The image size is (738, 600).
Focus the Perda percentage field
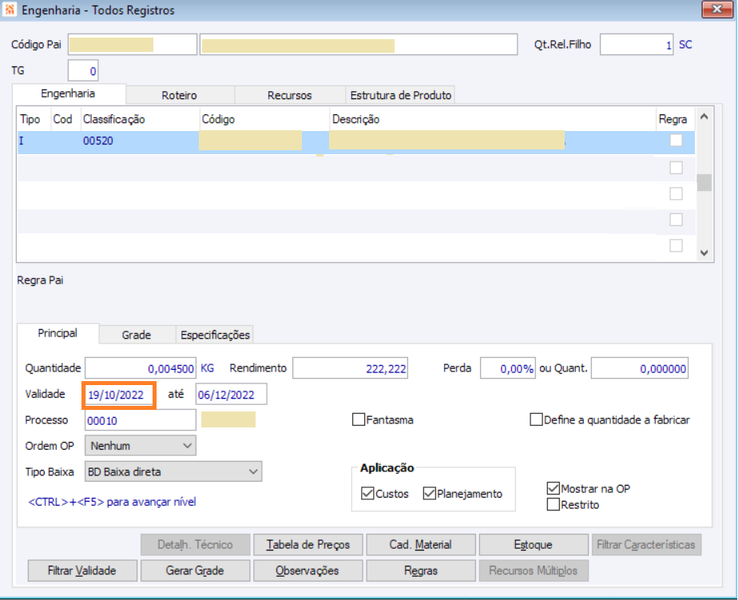point(508,368)
